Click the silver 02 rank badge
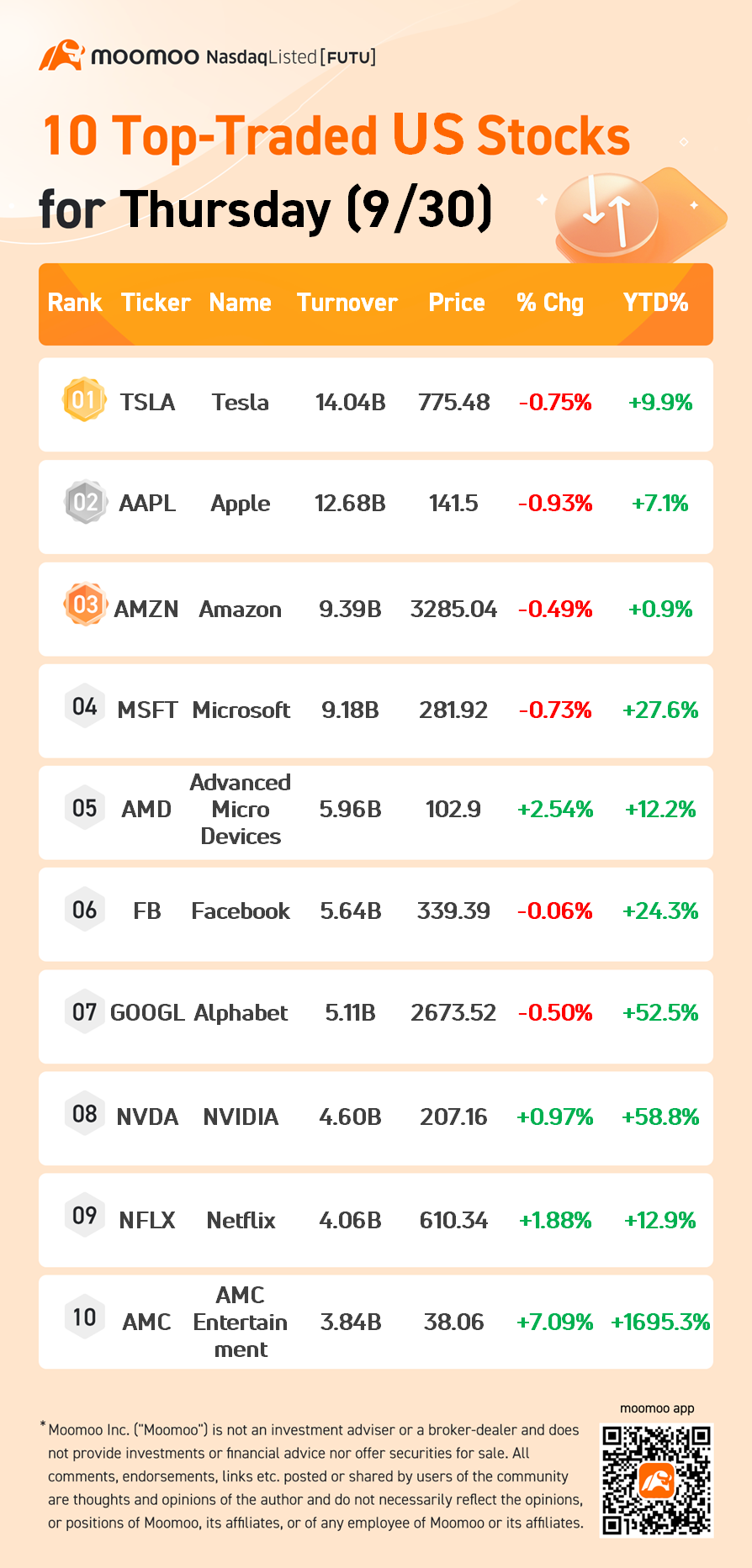 [x=85, y=502]
